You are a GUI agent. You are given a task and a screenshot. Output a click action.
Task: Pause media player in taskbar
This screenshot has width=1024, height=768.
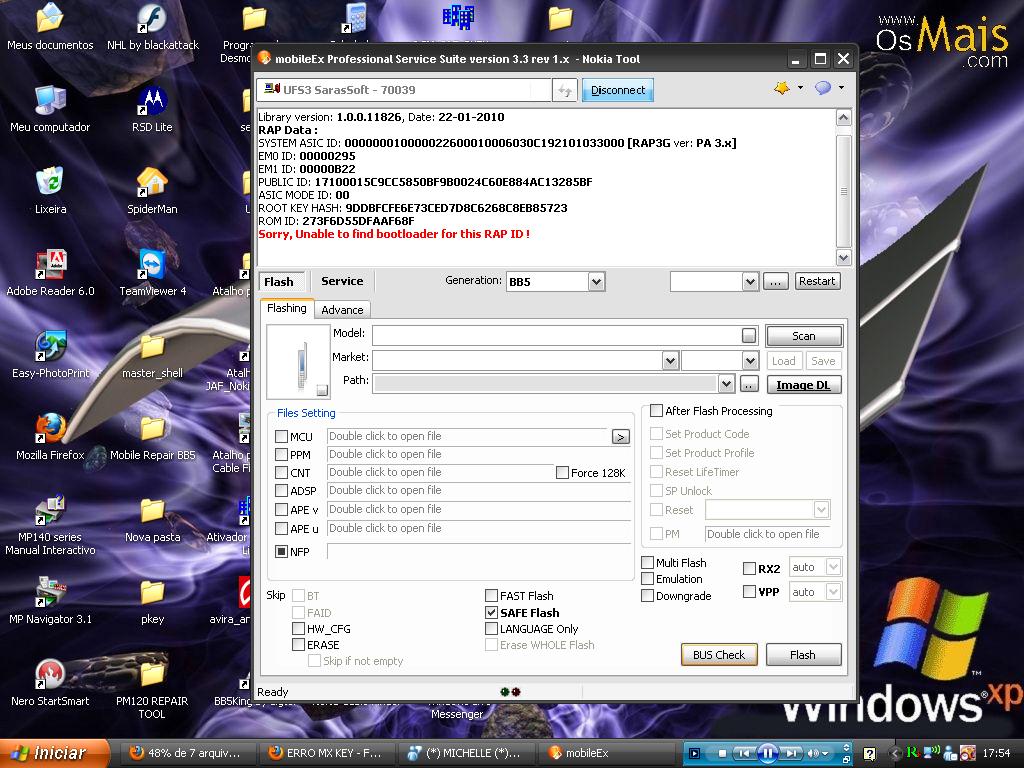pos(767,754)
